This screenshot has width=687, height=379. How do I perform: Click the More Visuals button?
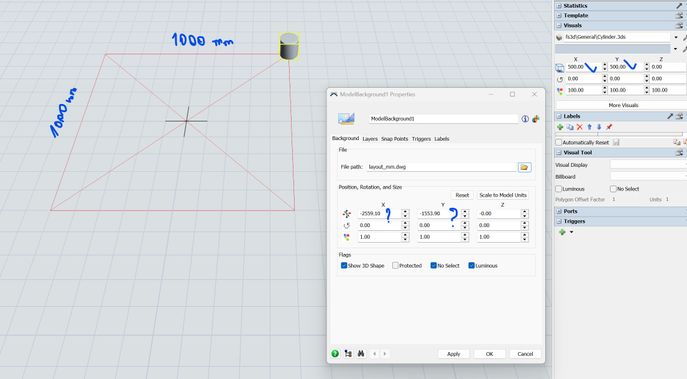pyautogui.click(x=623, y=106)
